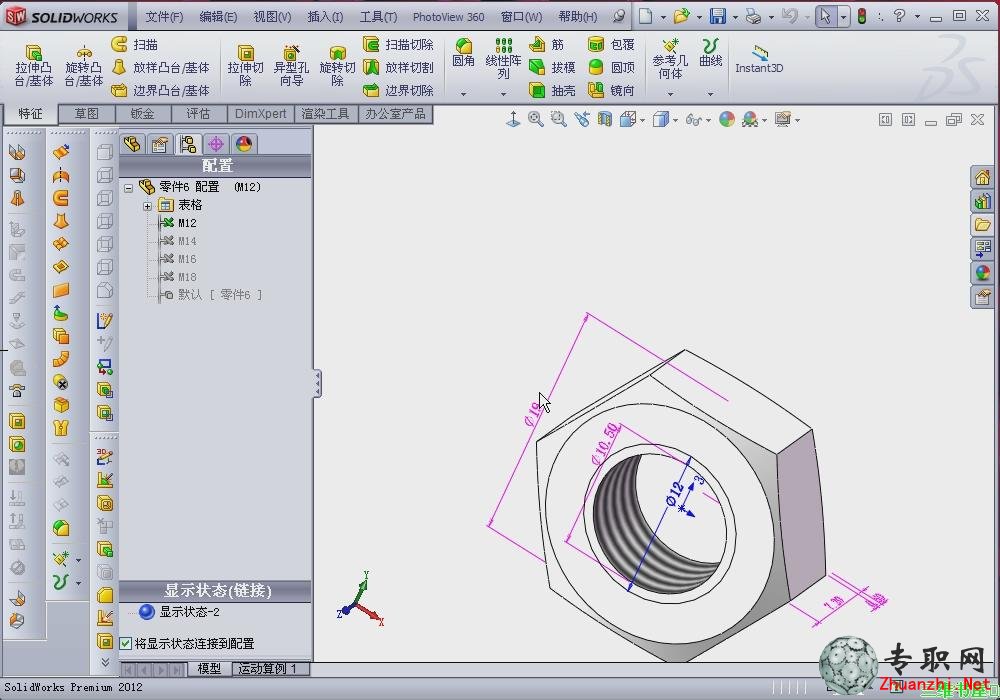Open the SolidWorks Resources house icon
The height and width of the screenshot is (700, 1000).
tap(982, 177)
